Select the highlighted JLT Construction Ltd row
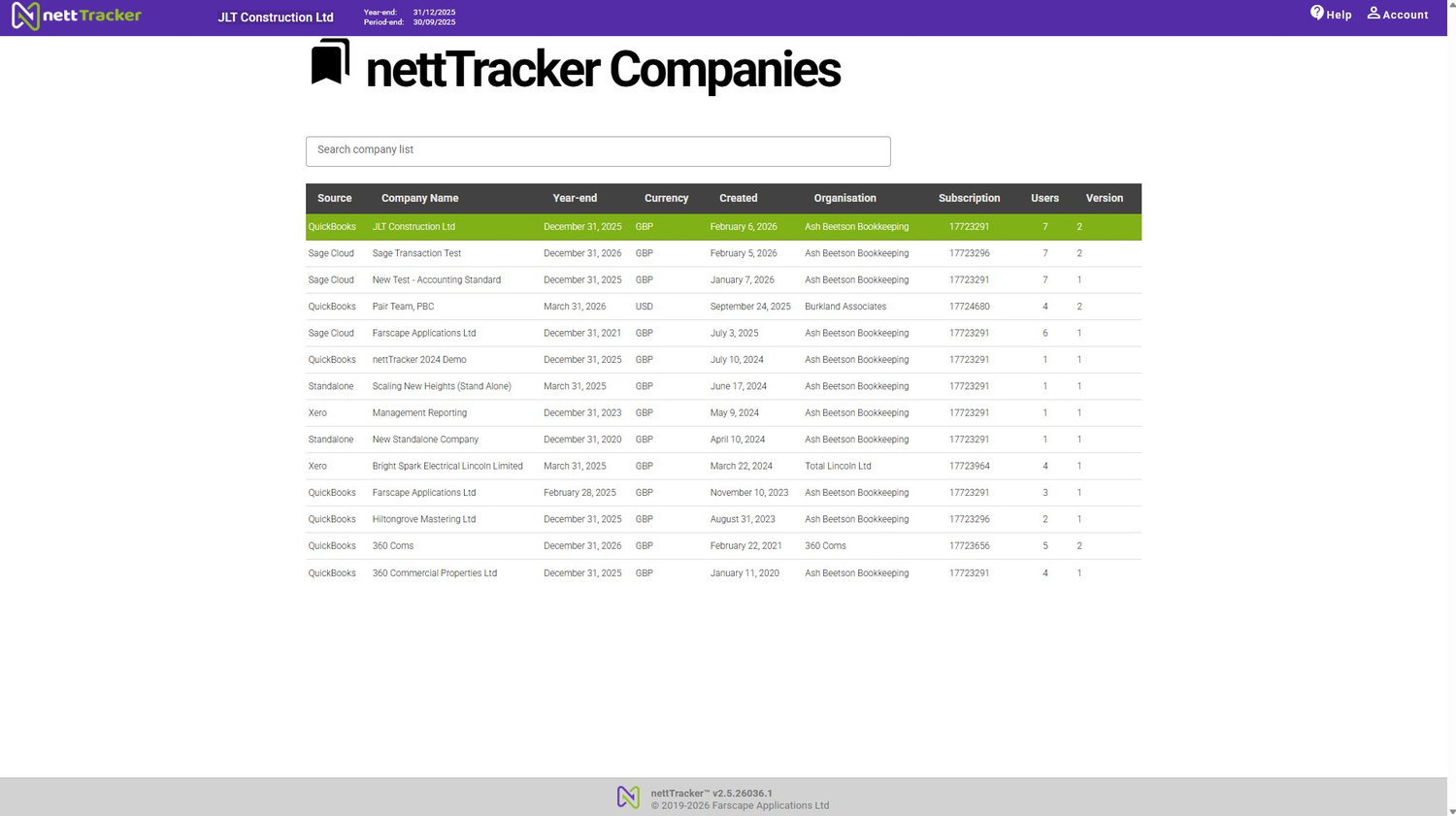 coord(582,226)
